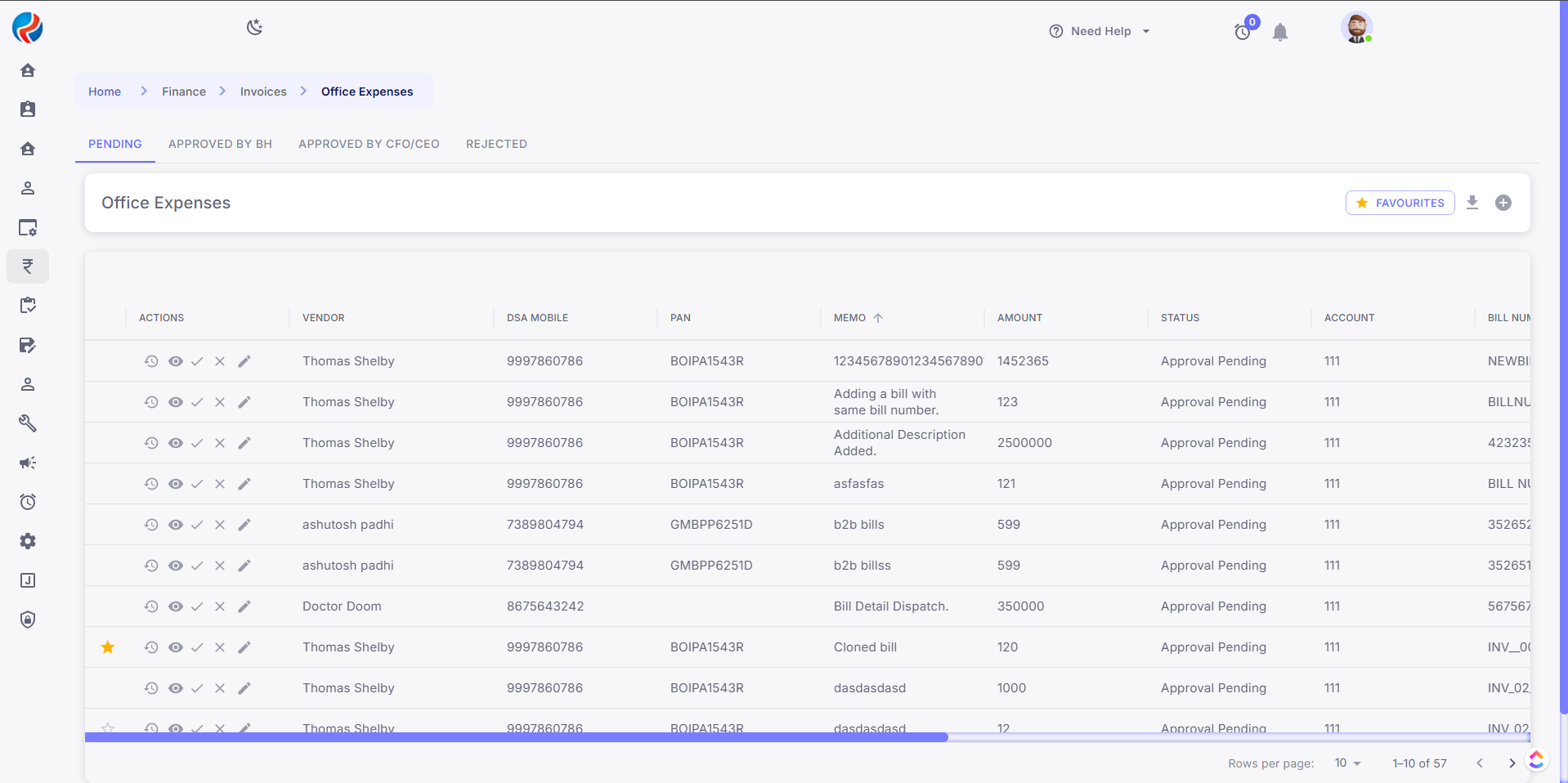
Task: Download the office expenses list
Action: [1472, 203]
